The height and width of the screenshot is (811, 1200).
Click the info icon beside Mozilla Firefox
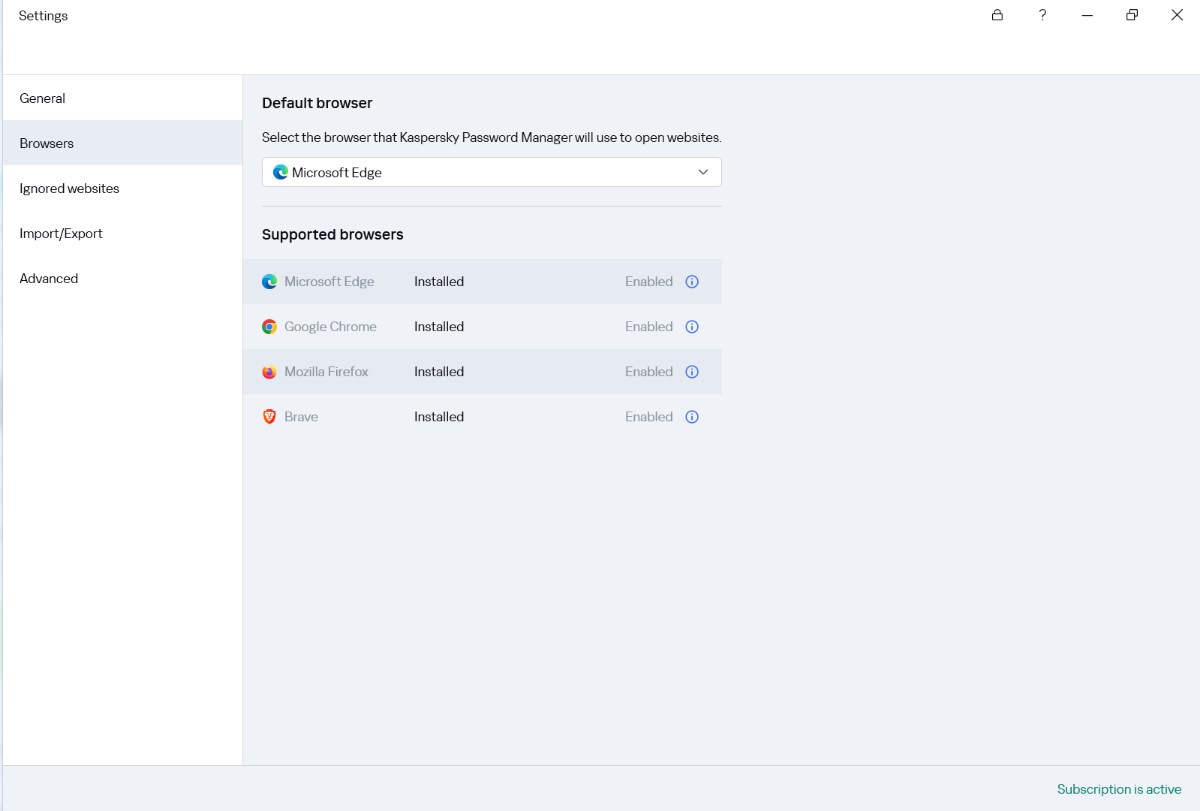pos(692,372)
